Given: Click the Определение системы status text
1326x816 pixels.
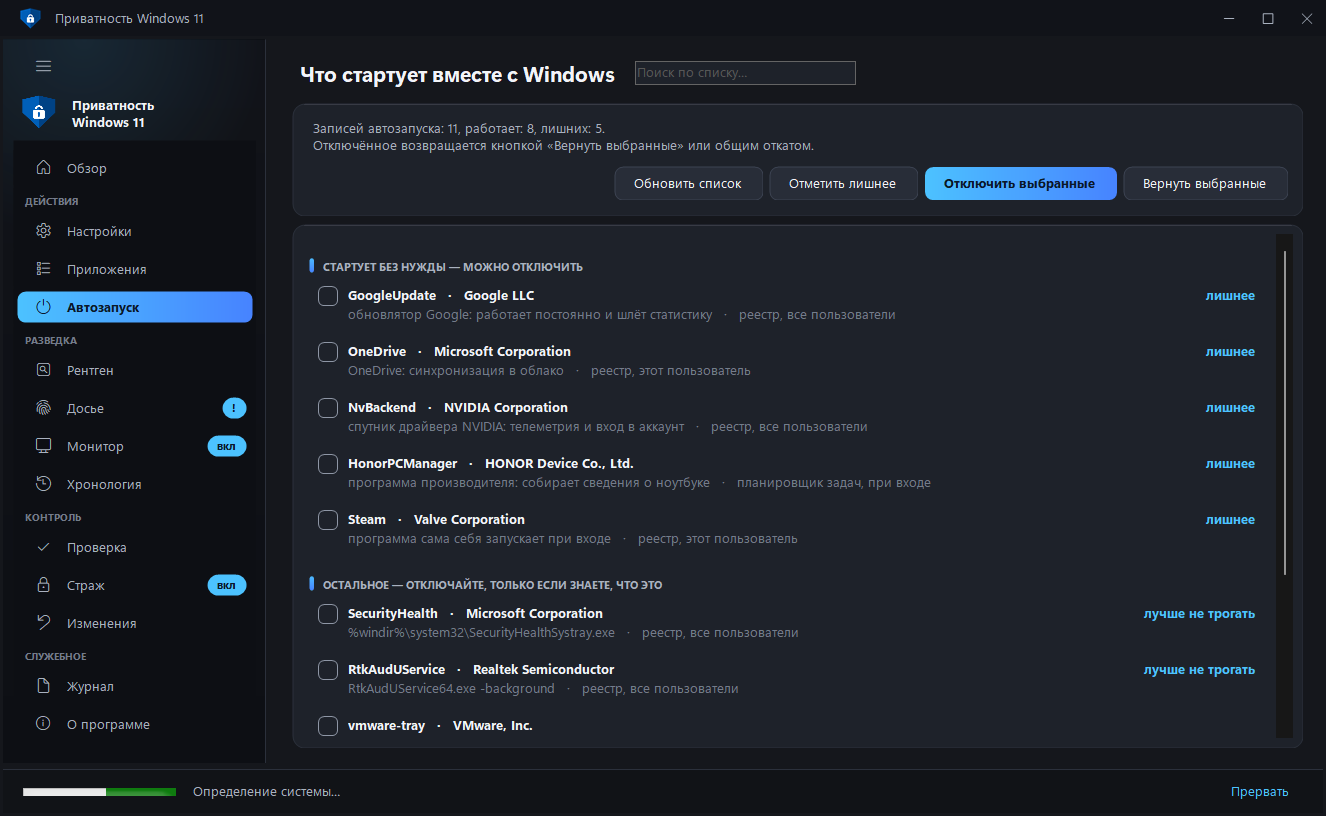Looking at the screenshot, I should pyautogui.click(x=266, y=792).
